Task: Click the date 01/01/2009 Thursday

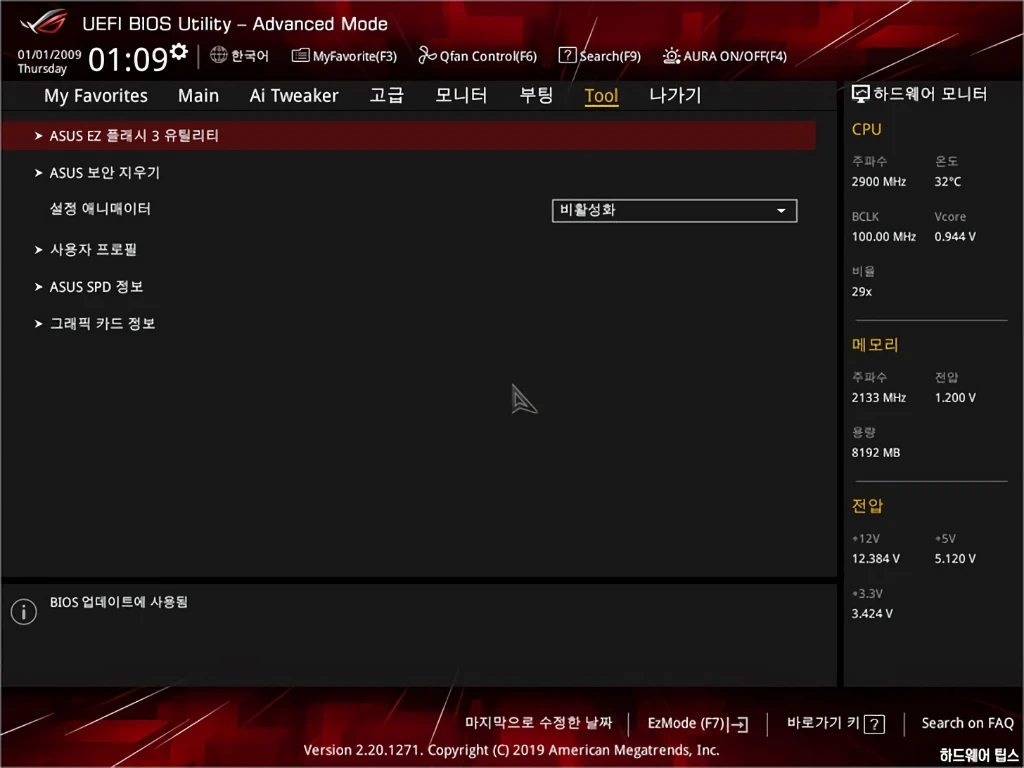Action: pos(49,61)
